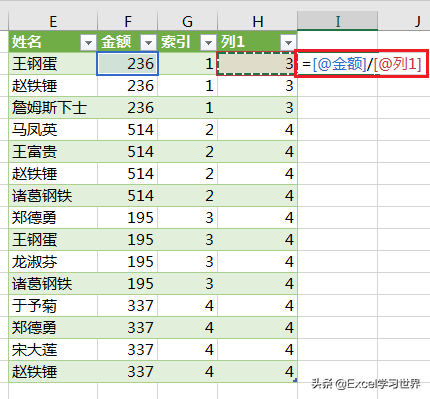The height and width of the screenshot is (399, 430).
Task: Select the 金额 cell in 王钢蛋's first row
Action: (127, 64)
